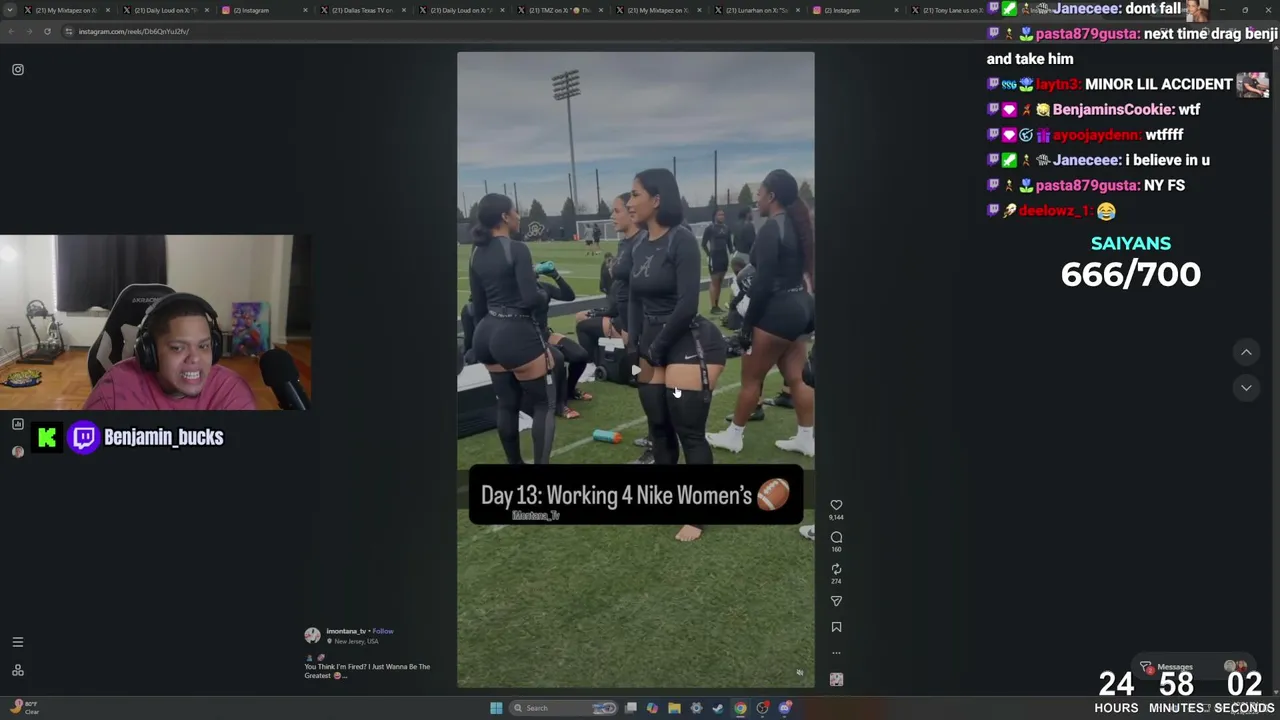Share the reel via the paper plane icon
The width and height of the screenshot is (1280, 720).
(x=836, y=601)
